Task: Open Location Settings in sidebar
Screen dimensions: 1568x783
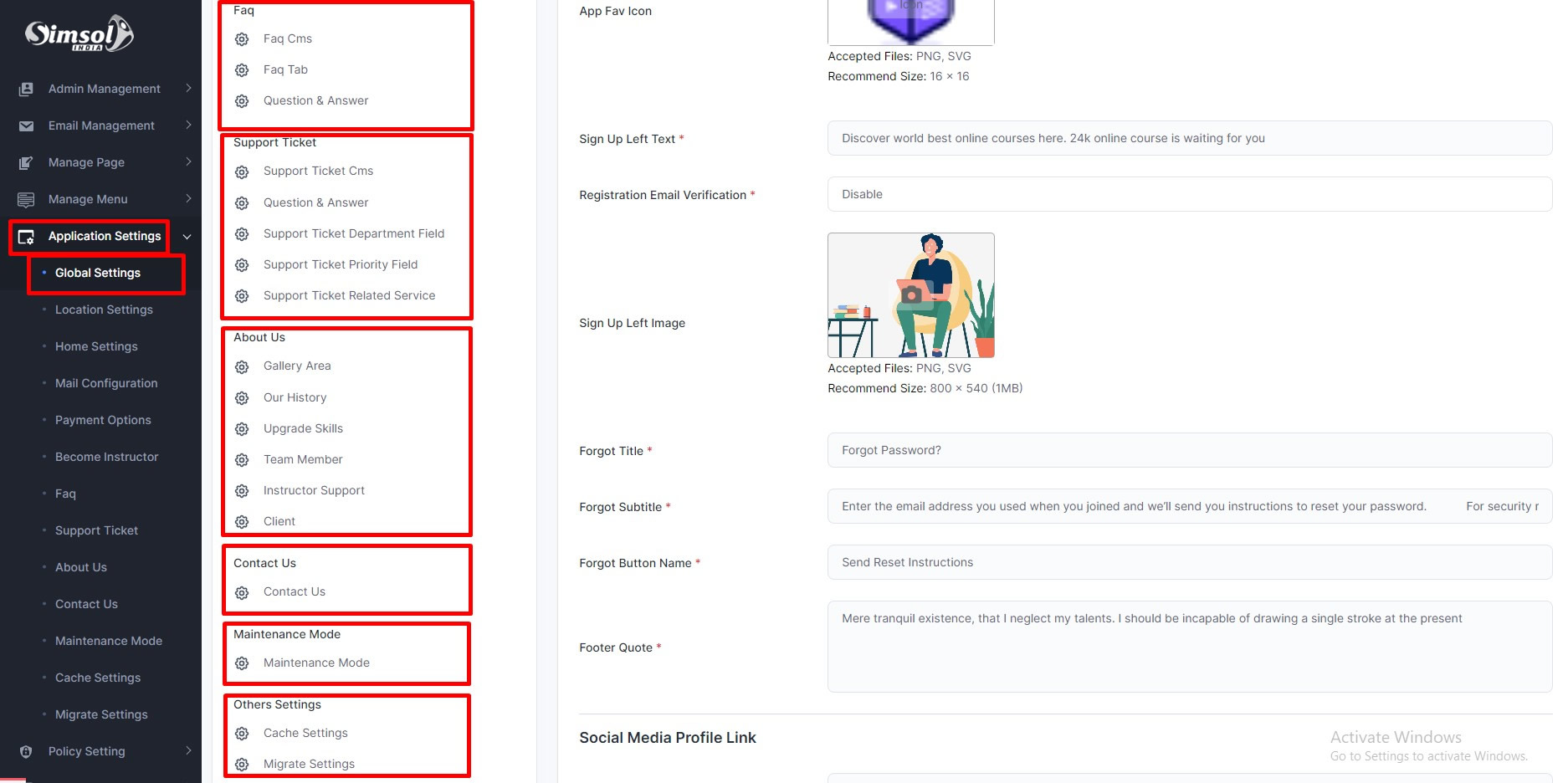Action: pyautogui.click(x=104, y=310)
